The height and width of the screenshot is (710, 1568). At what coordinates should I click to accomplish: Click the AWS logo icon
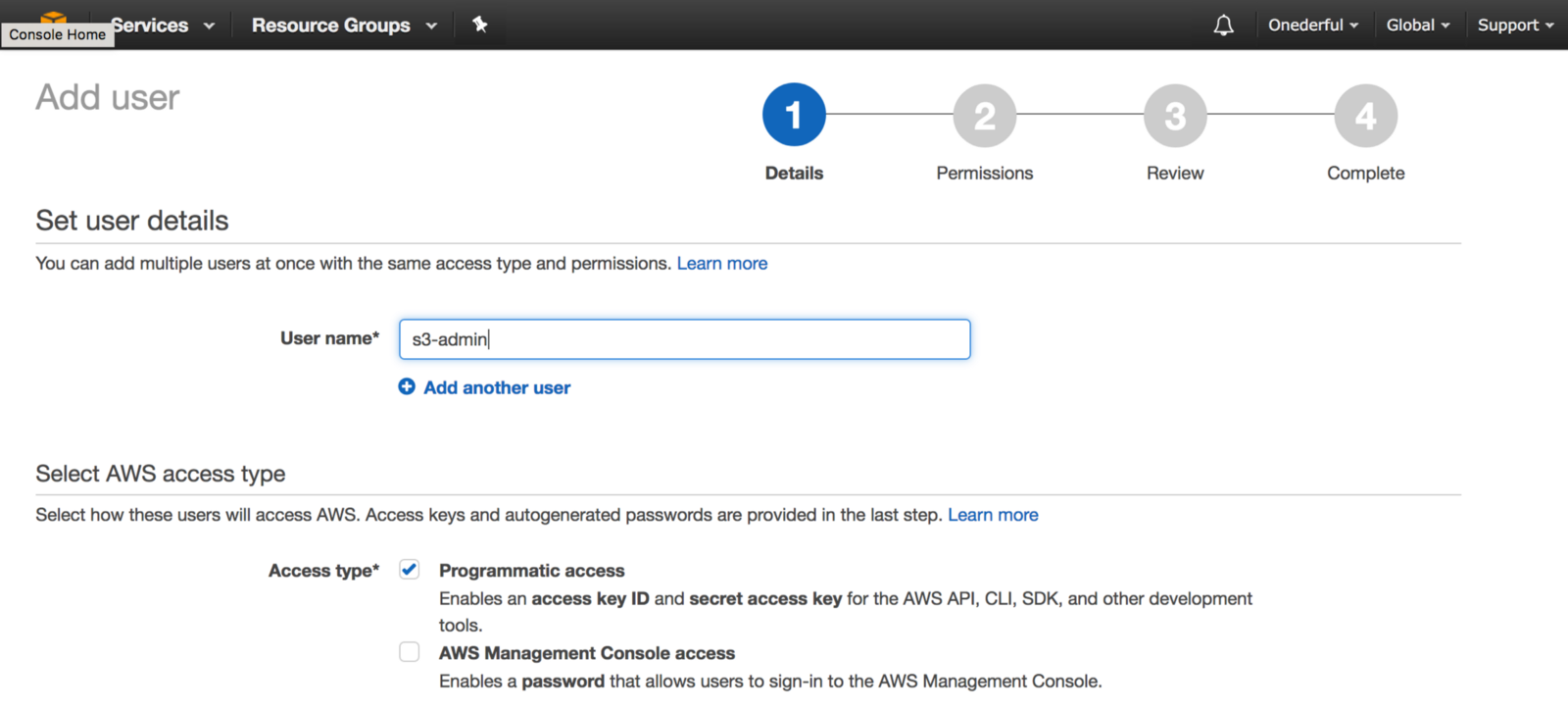tap(54, 17)
